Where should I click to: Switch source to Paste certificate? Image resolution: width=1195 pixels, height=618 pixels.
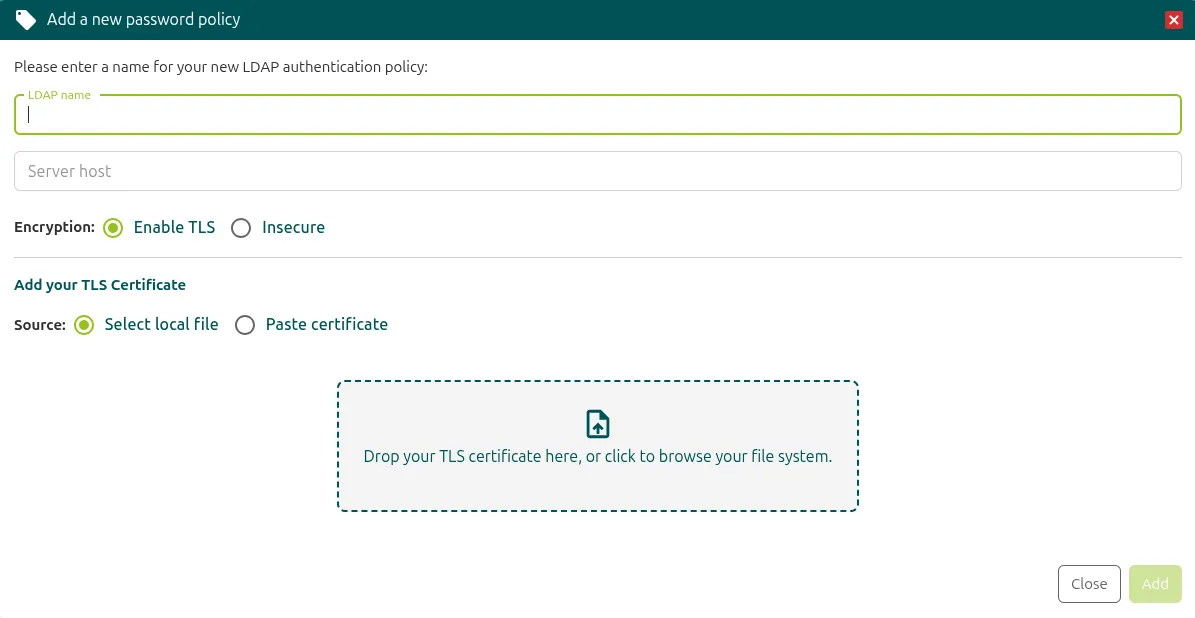(x=245, y=325)
